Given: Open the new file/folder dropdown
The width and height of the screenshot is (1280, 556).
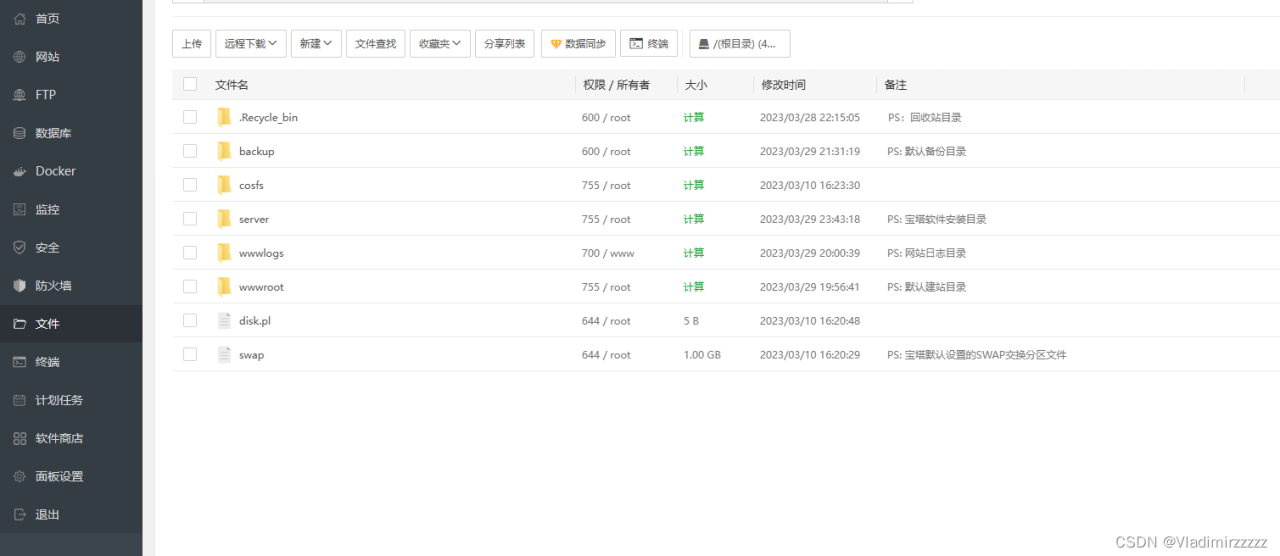Looking at the screenshot, I should pyautogui.click(x=316, y=44).
